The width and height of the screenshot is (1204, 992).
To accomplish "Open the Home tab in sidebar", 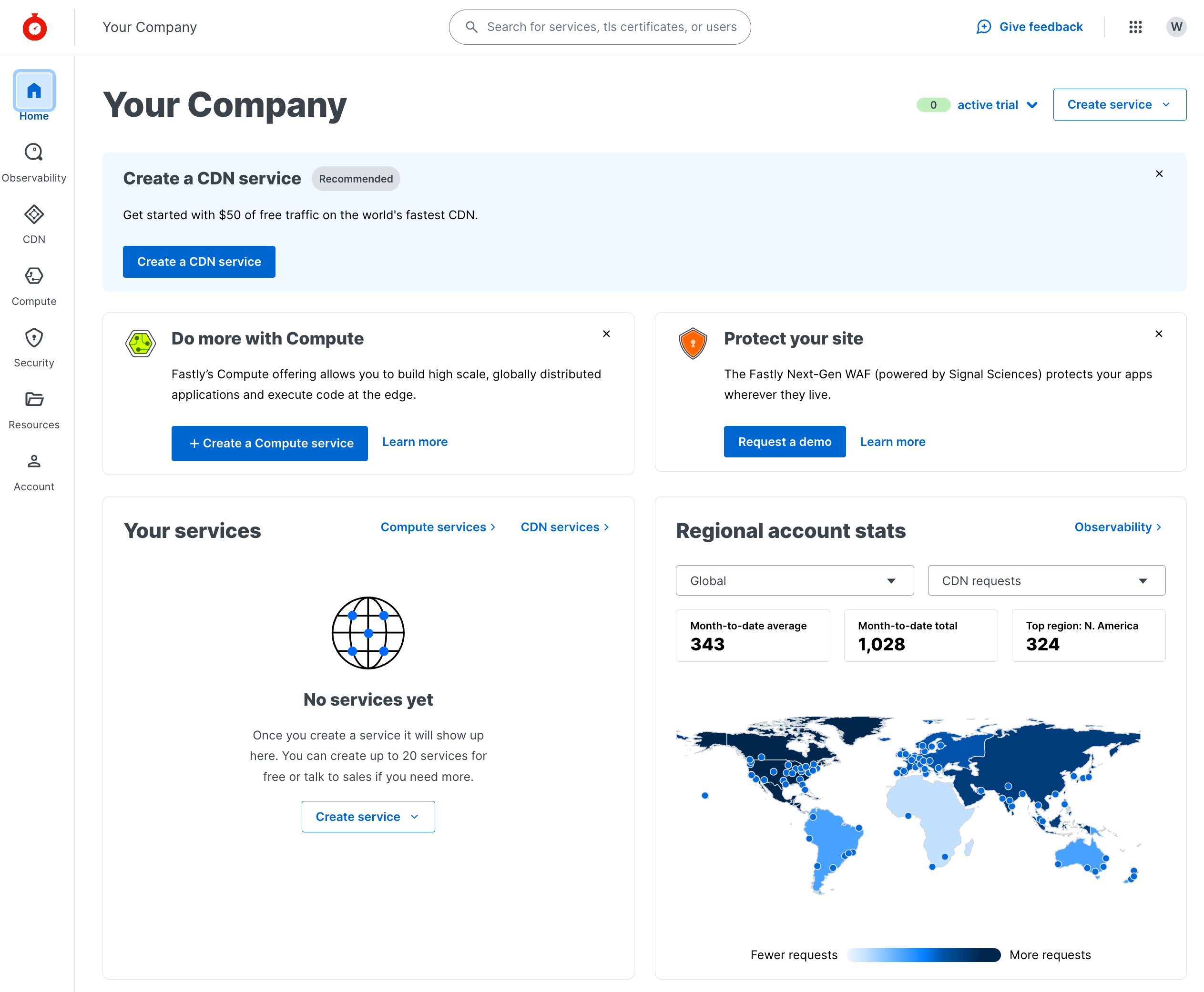I will (34, 95).
